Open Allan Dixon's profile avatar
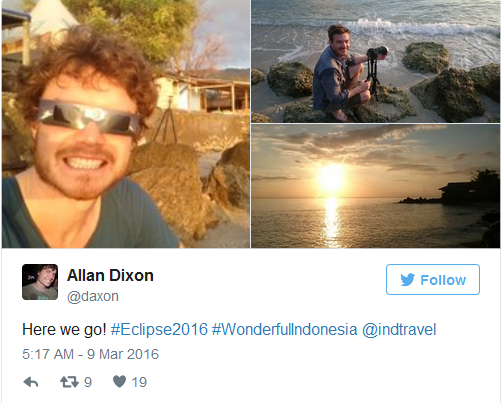This screenshot has height=403, width=502. (x=40, y=282)
